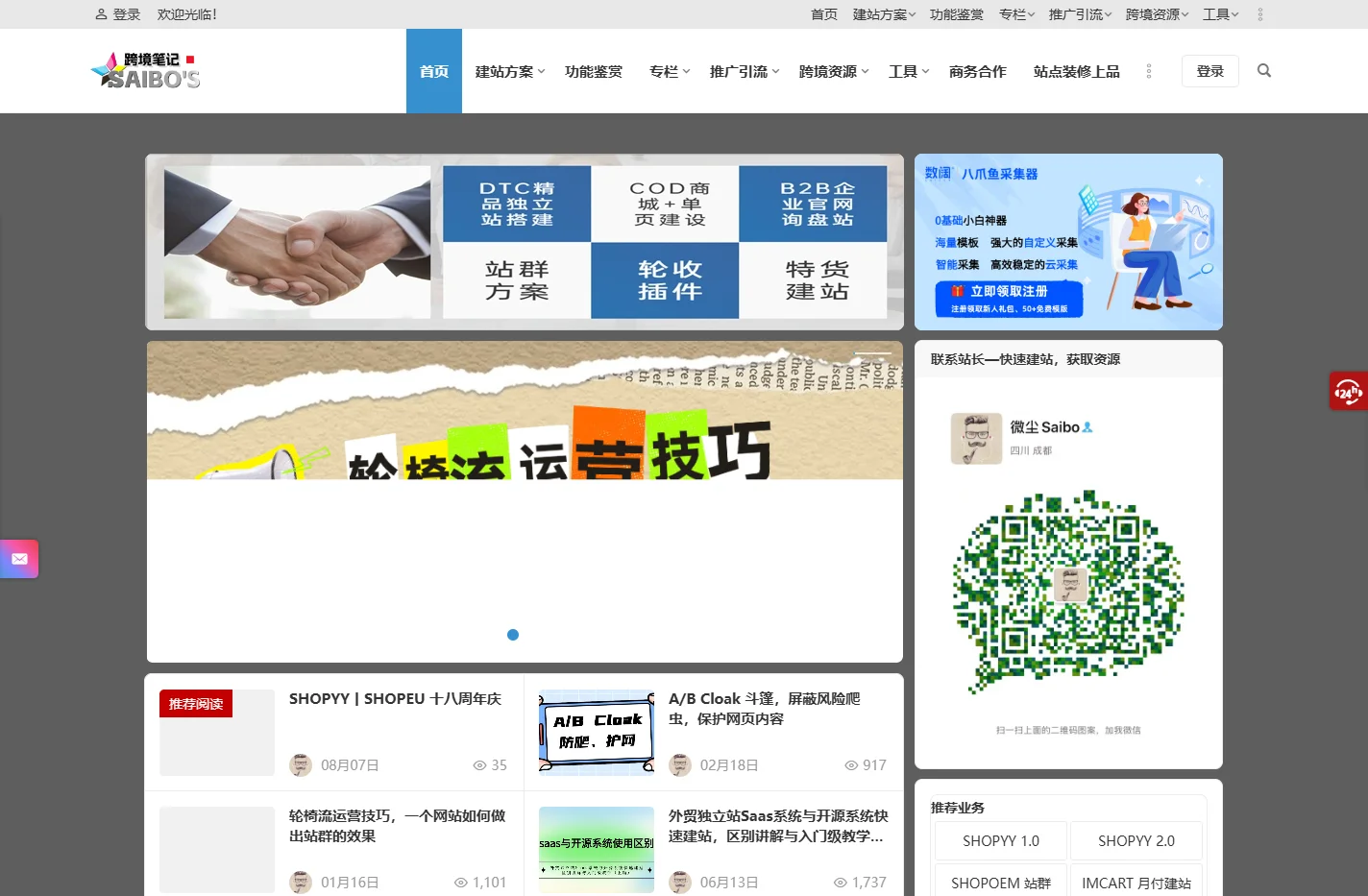
Task: Click the views eye icon showing 917
Action: (851, 765)
